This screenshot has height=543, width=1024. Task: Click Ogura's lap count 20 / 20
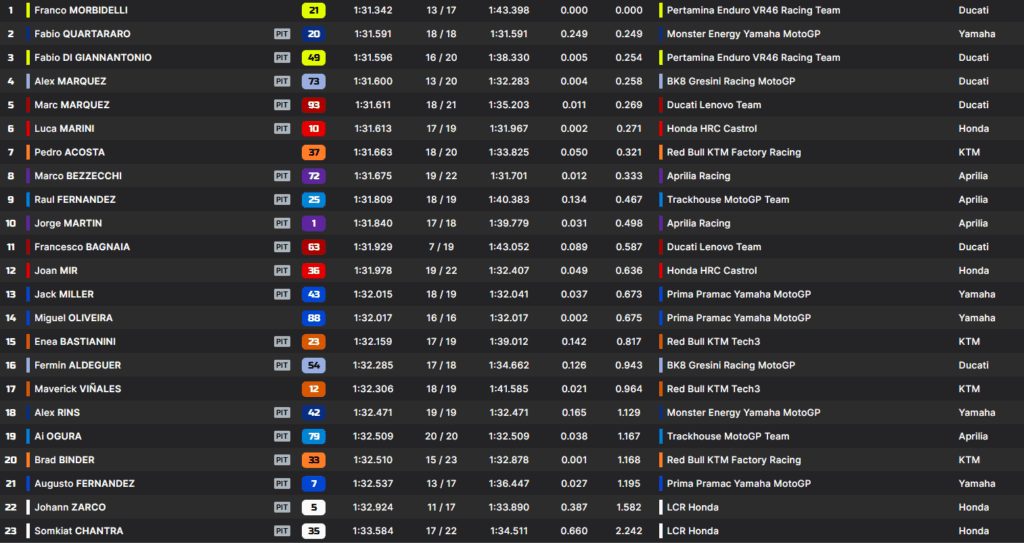point(441,436)
